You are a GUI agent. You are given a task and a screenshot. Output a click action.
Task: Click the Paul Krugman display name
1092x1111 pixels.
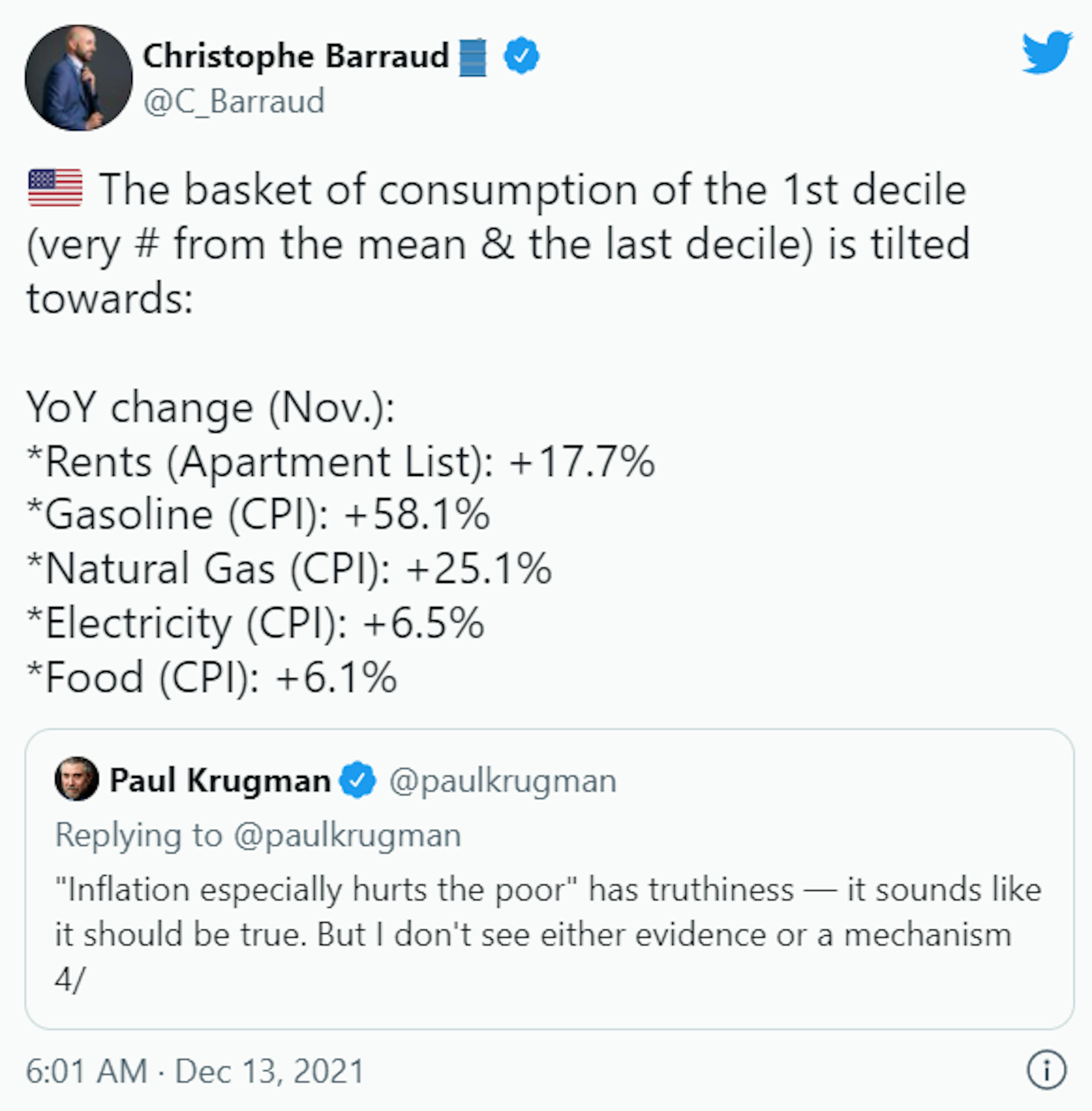pyautogui.click(x=220, y=780)
